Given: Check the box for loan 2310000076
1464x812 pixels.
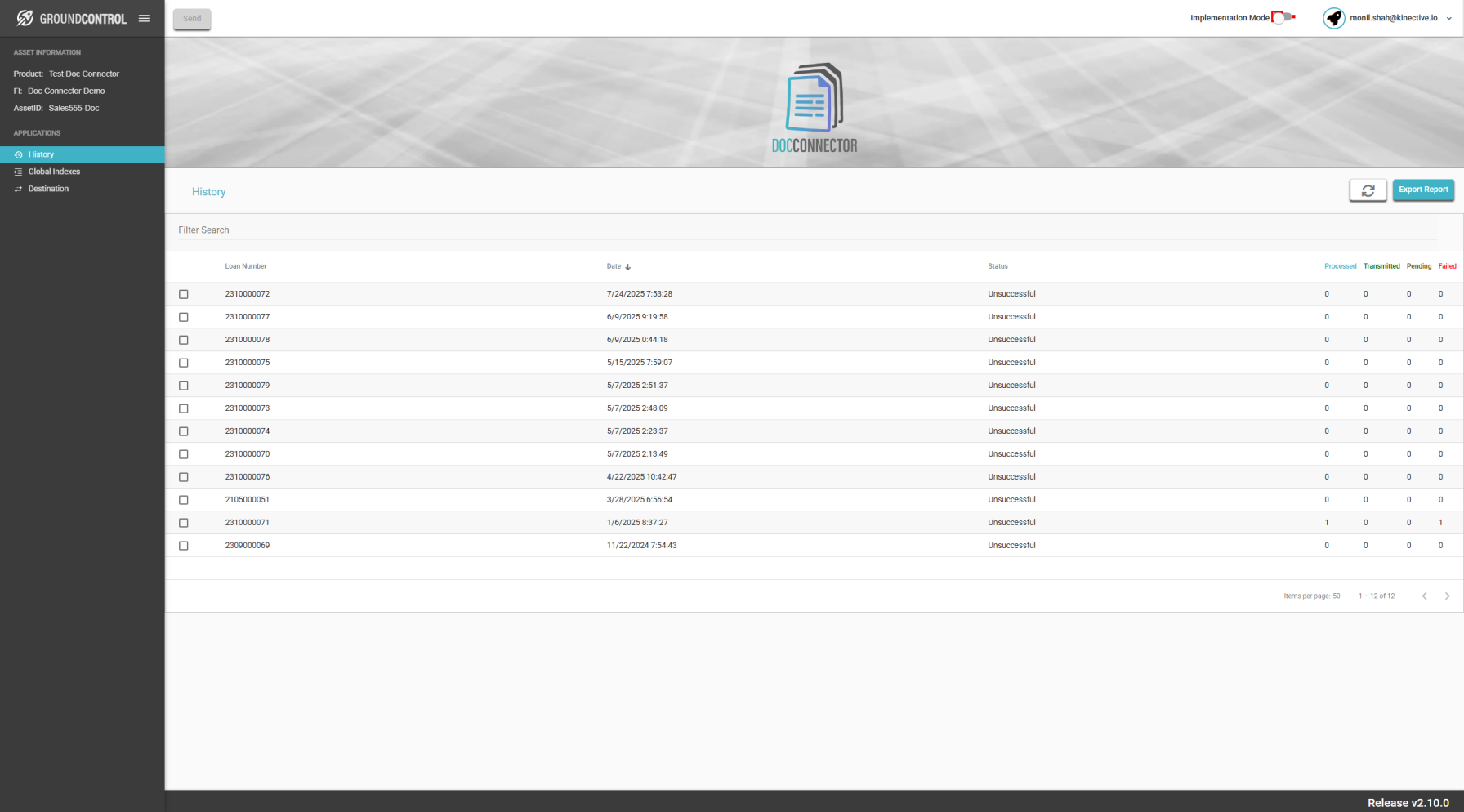Looking at the screenshot, I should 184,477.
